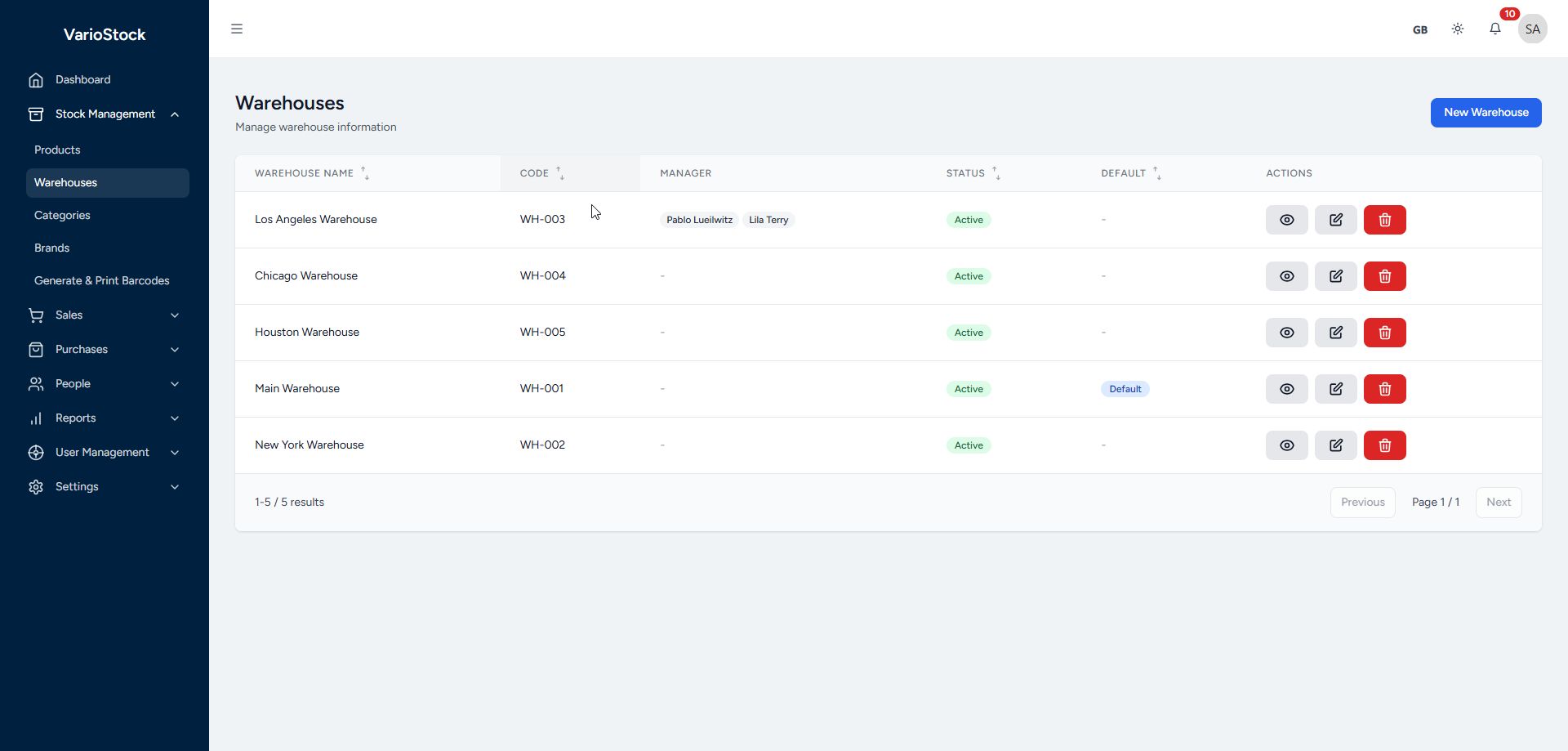Edit the Los Angeles Warehouse
The width and height of the screenshot is (1568, 751).
(x=1336, y=220)
